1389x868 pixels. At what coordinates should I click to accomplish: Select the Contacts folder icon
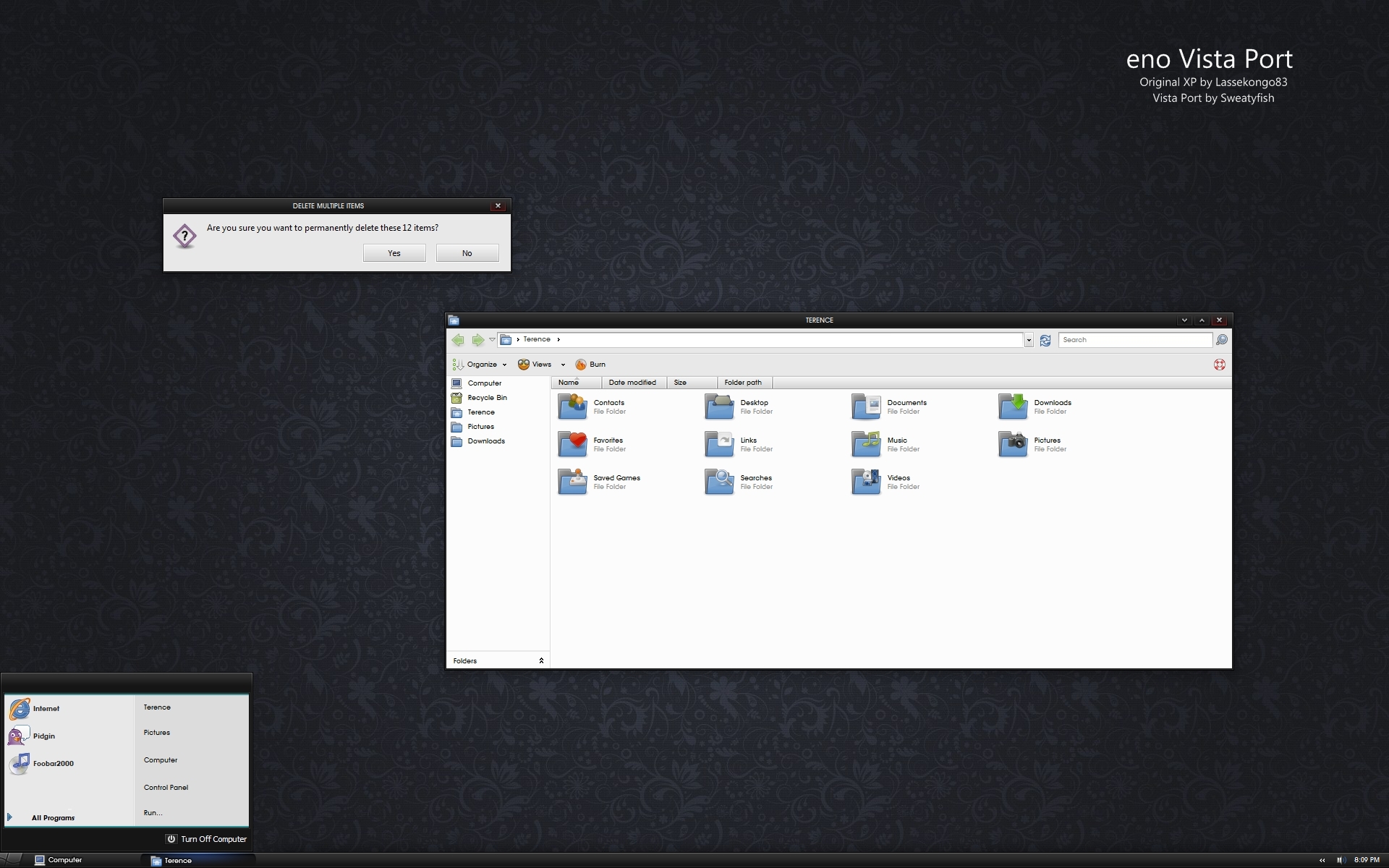point(572,407)
